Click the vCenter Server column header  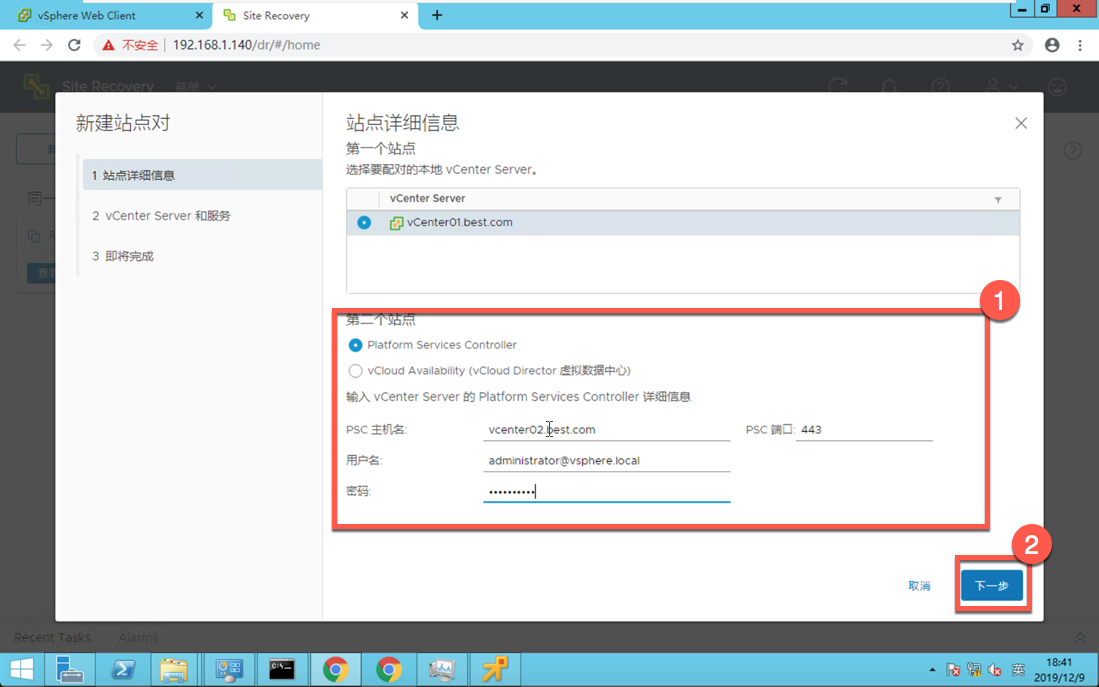click(x=428, y=198)
